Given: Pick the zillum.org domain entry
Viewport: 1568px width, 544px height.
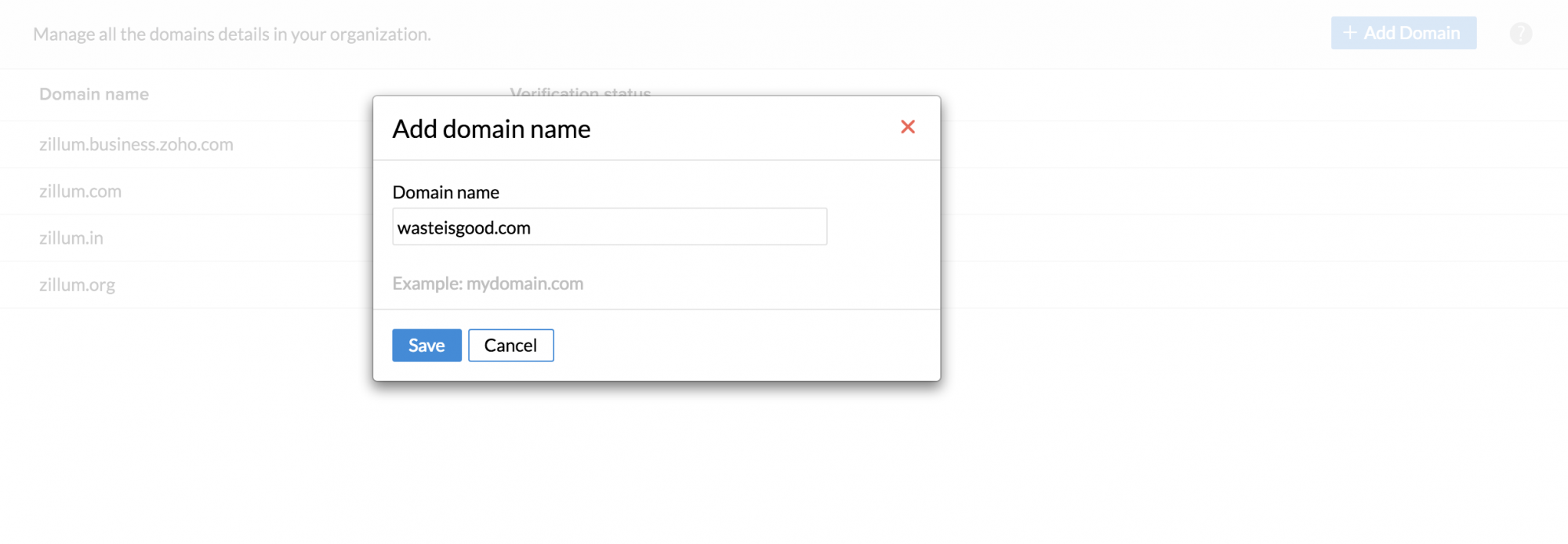Looking at the screenshot, I should click(77, 285).
